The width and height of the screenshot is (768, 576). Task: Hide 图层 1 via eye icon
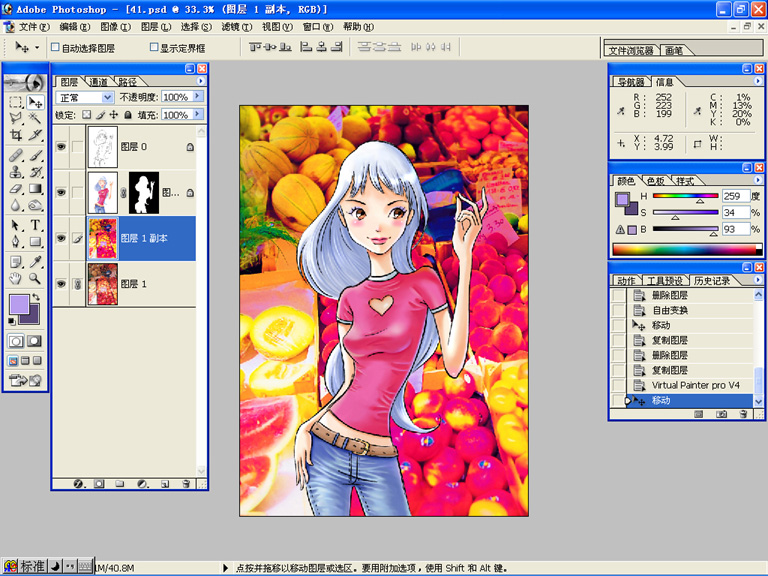point(61,284)
